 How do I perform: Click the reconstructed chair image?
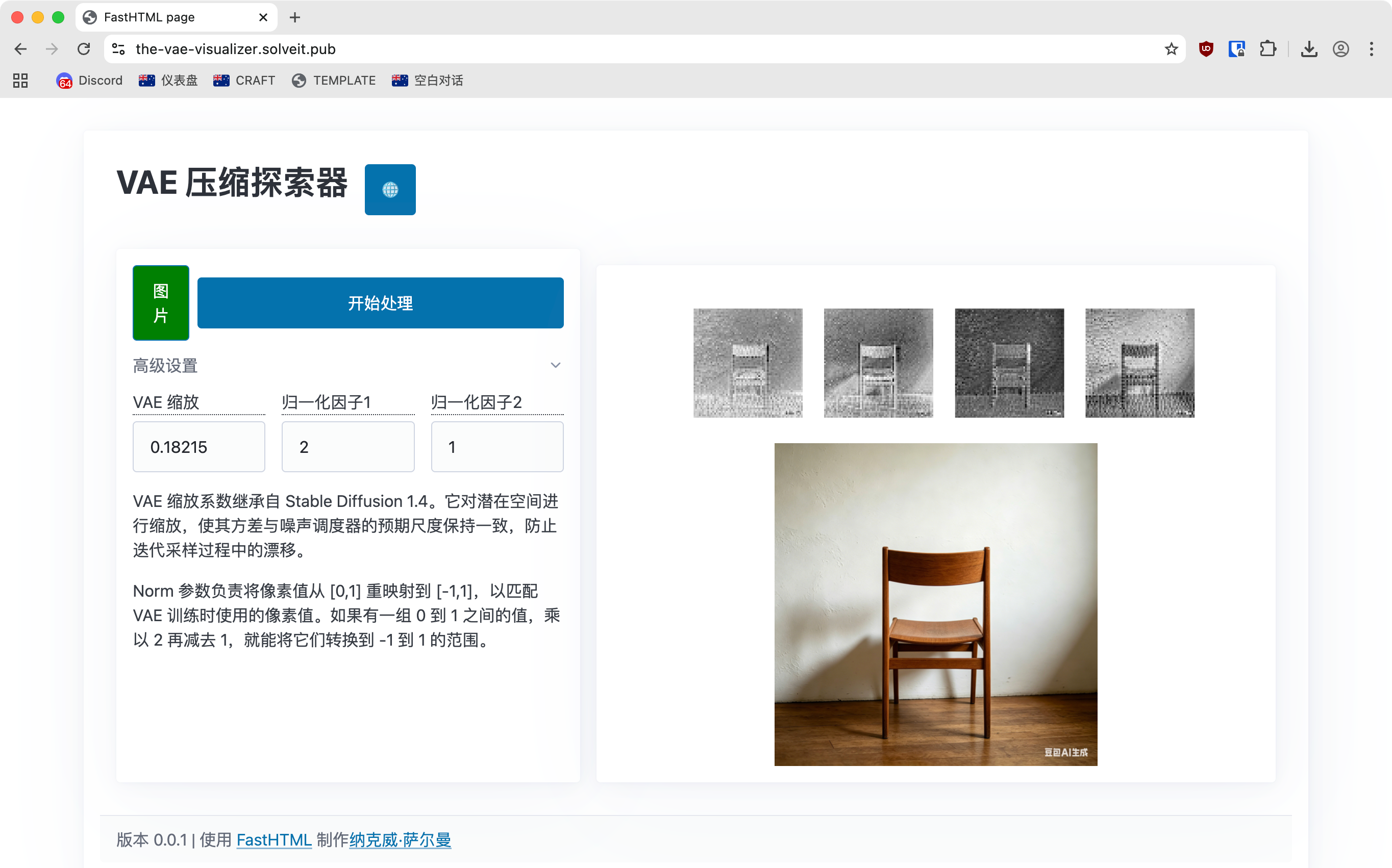pyautogui.click(x=935, y=604)
